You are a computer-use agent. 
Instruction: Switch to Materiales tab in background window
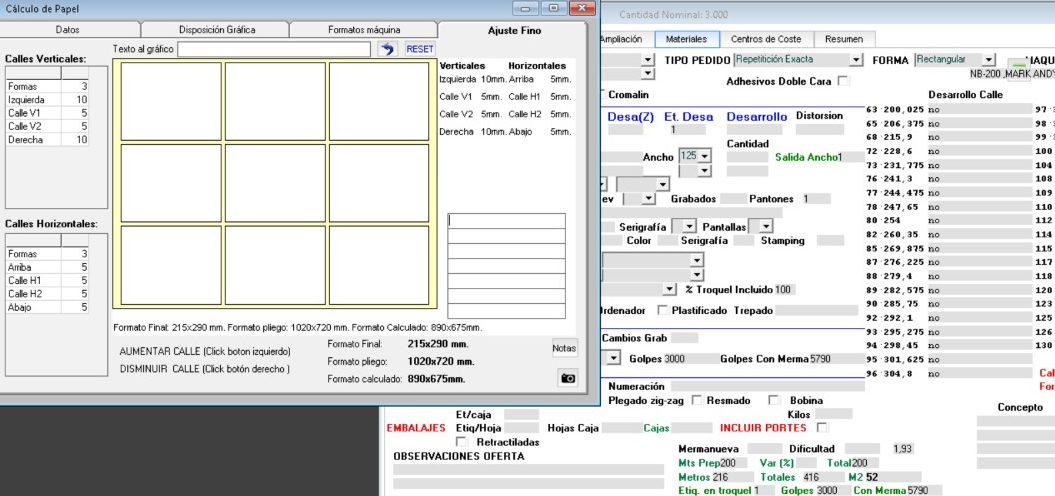point(686,39)
